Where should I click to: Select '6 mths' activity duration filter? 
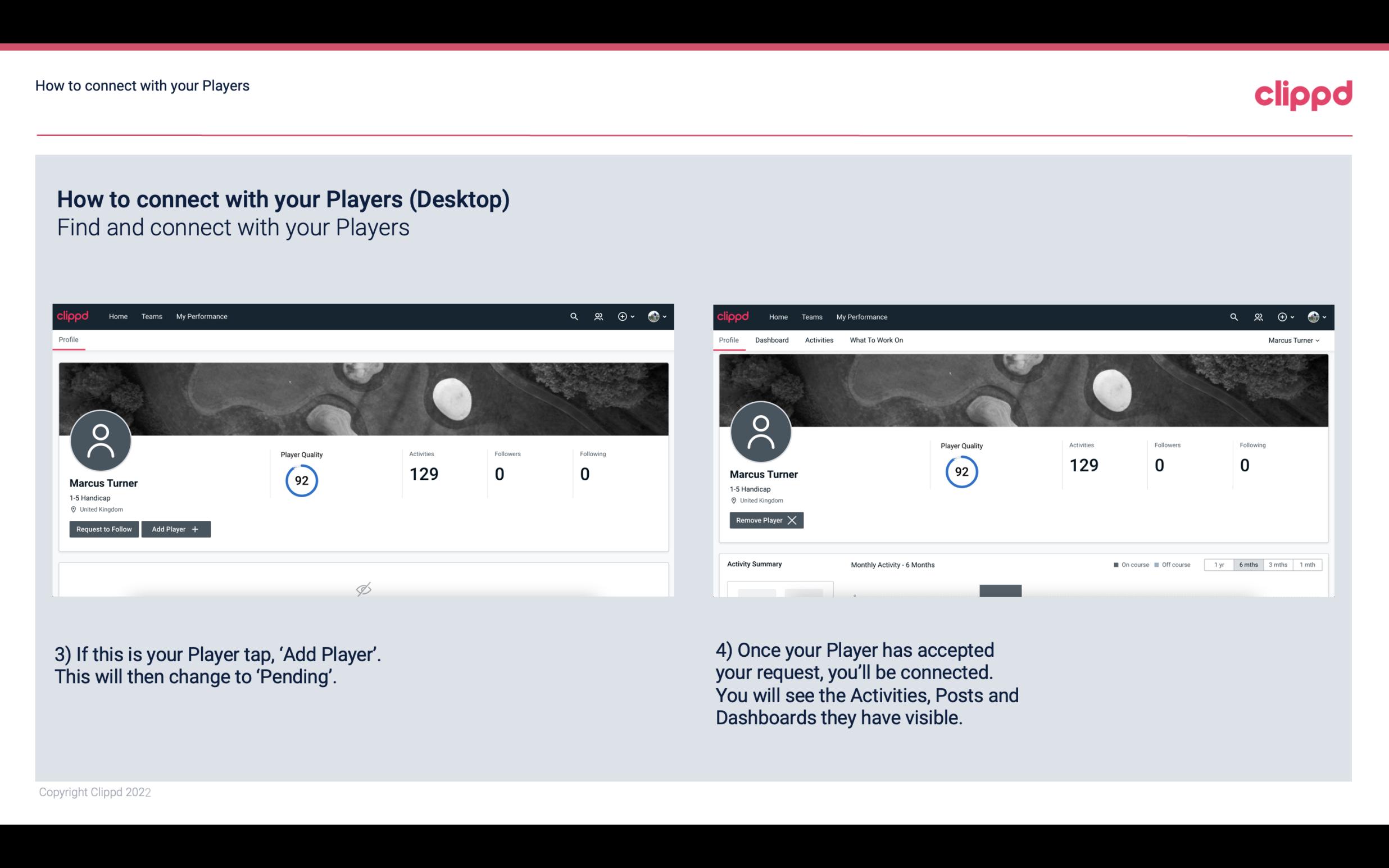click(x=1249, y=564)
